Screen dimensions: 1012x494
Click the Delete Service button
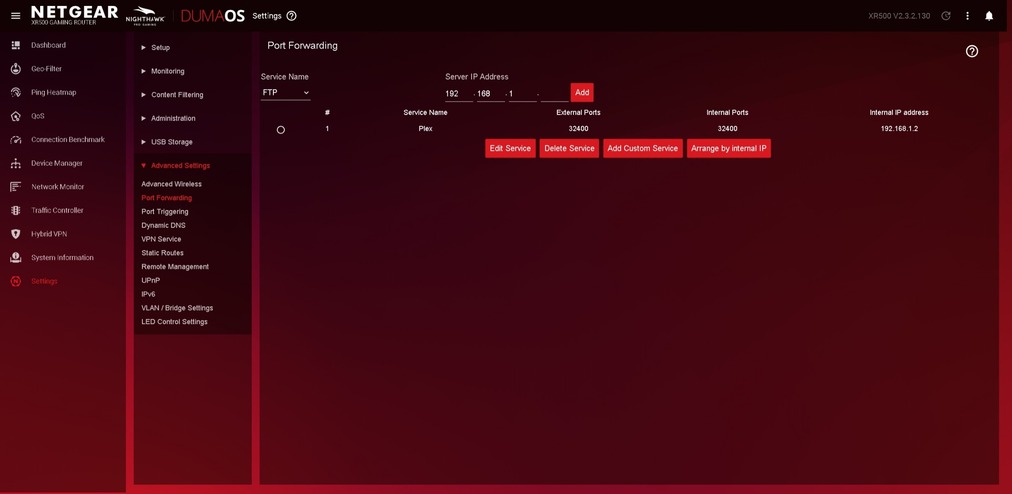click(569, 149)
